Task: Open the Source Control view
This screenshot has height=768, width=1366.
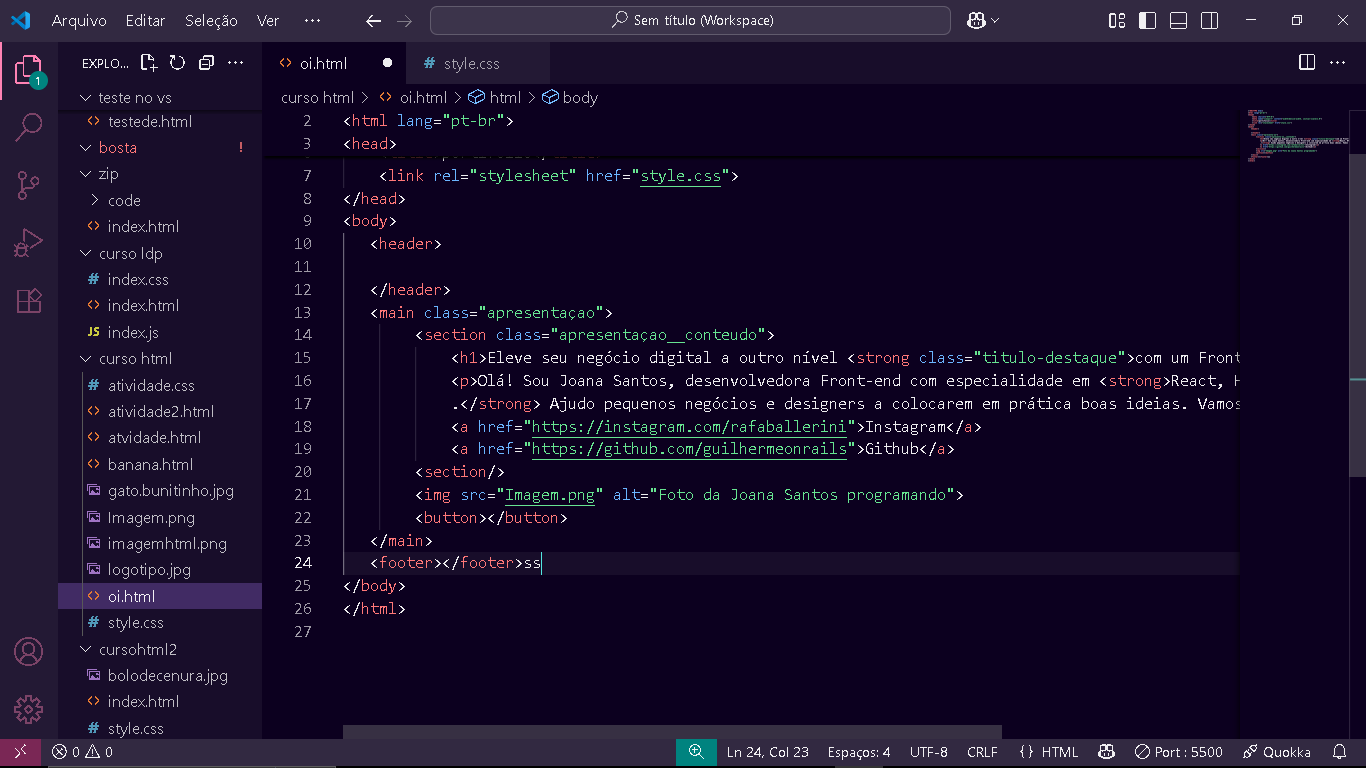Action: click(x=29, y=185)
